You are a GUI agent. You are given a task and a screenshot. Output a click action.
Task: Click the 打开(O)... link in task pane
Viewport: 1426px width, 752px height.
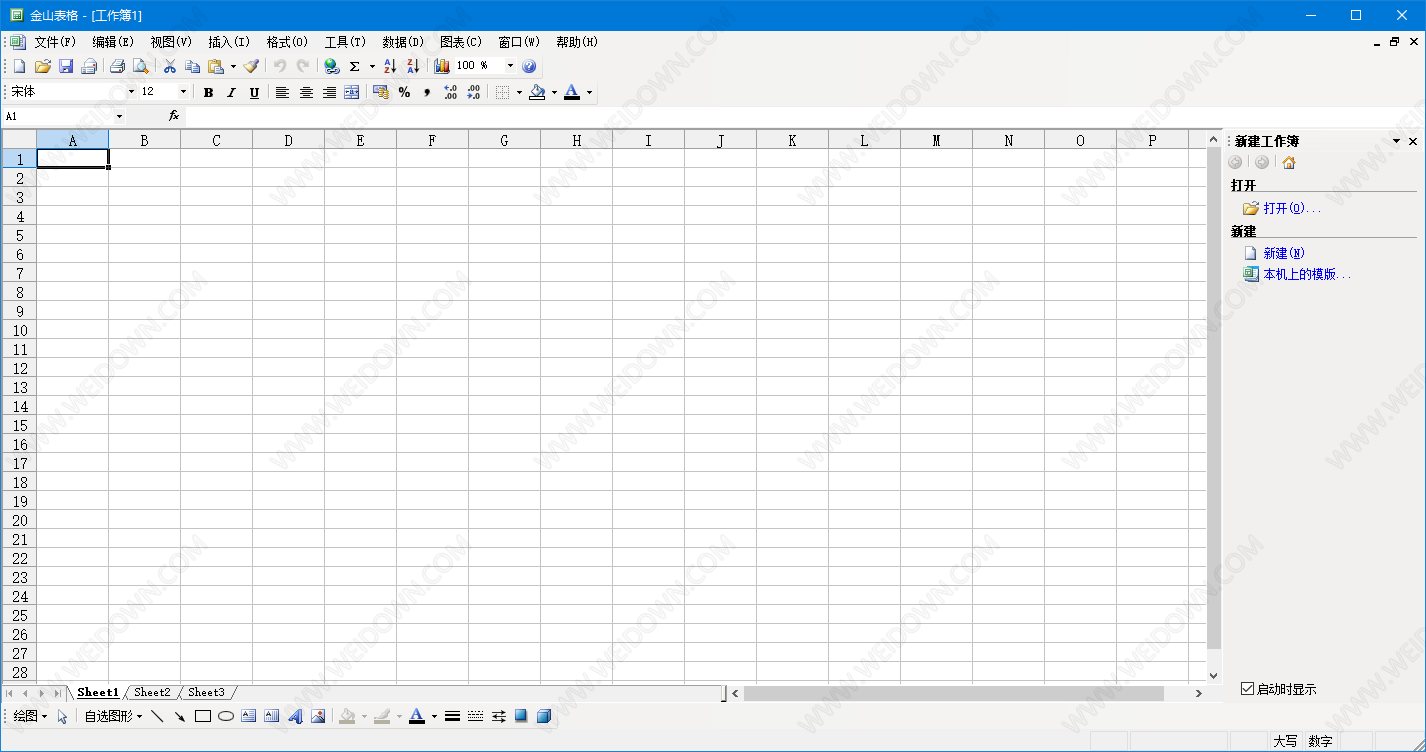pyautogui.click(x=1292, y=208)
